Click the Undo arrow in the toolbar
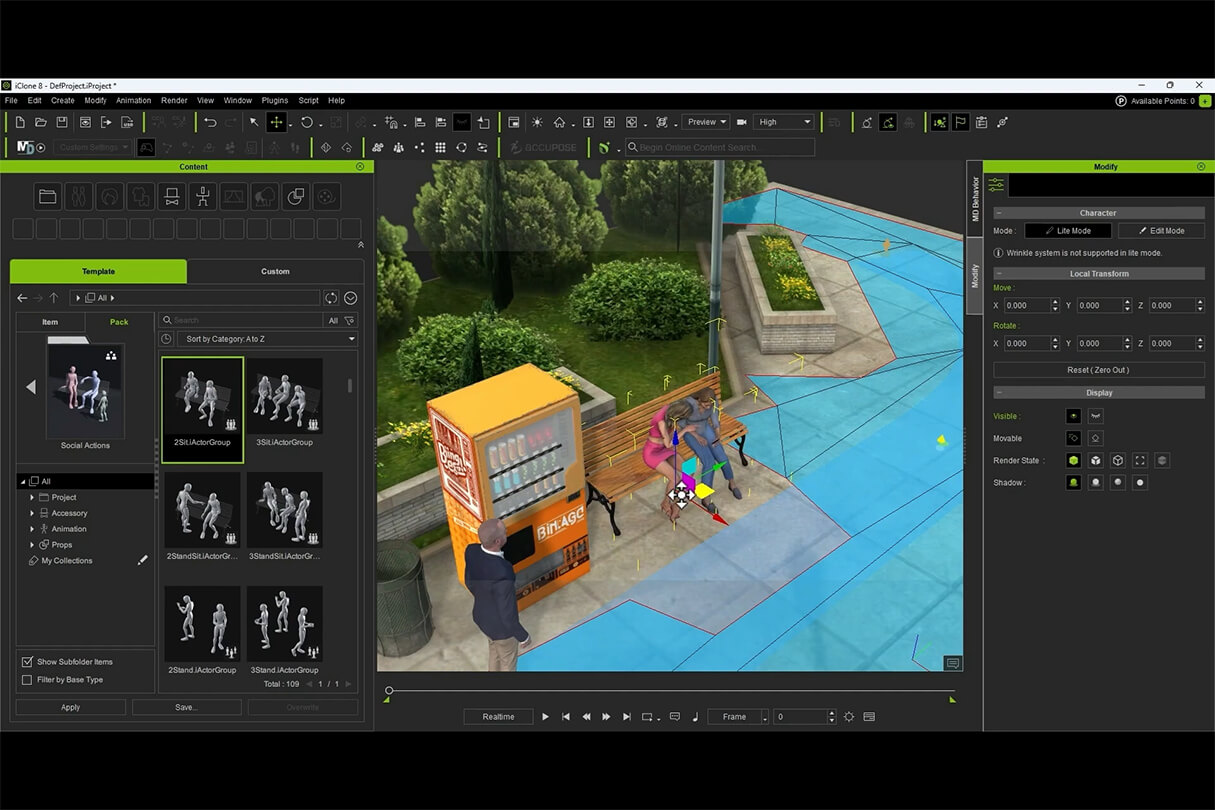 [x=210, y=122]
